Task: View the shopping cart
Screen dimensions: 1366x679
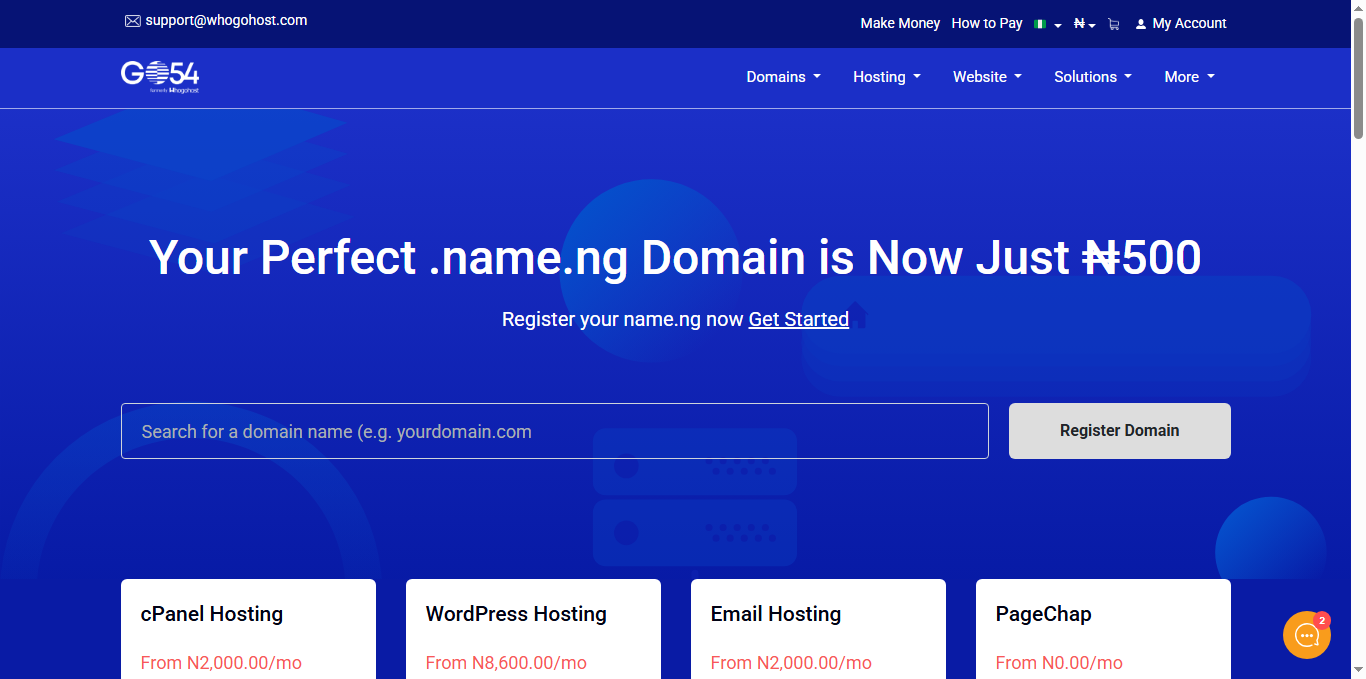Action: pyautogui.click(x=1113, y=23)
